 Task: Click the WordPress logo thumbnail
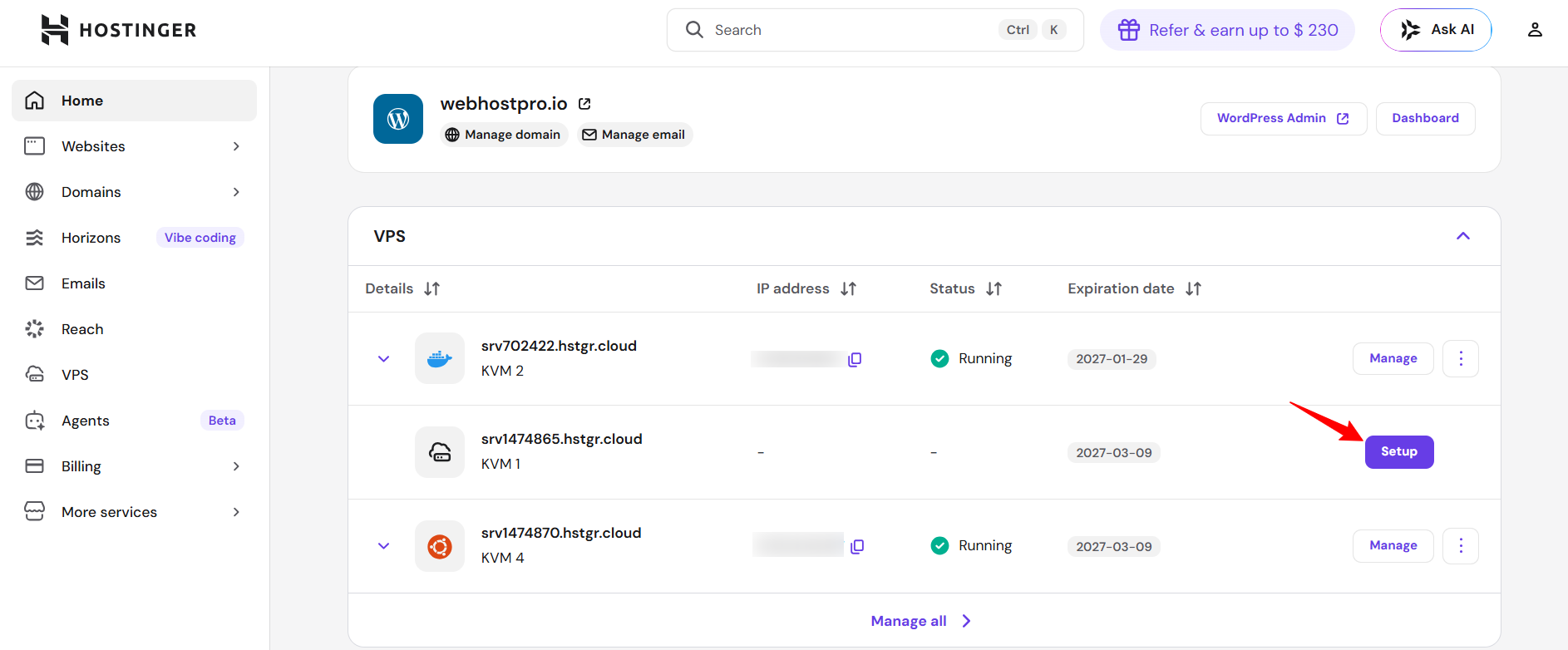(x=398, y=119)
